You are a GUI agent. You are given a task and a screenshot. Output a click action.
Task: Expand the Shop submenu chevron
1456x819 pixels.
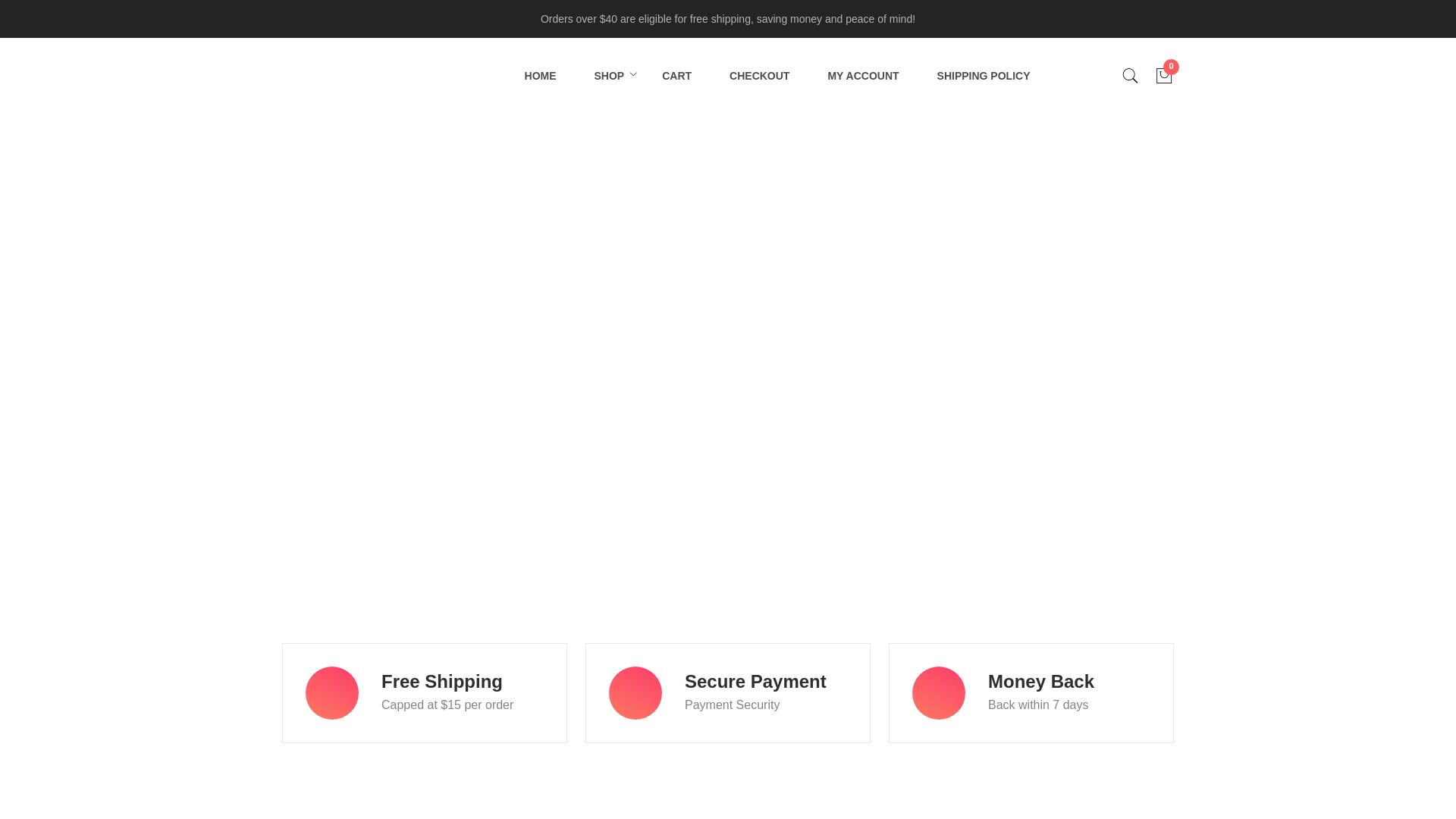tap(633, 75)
